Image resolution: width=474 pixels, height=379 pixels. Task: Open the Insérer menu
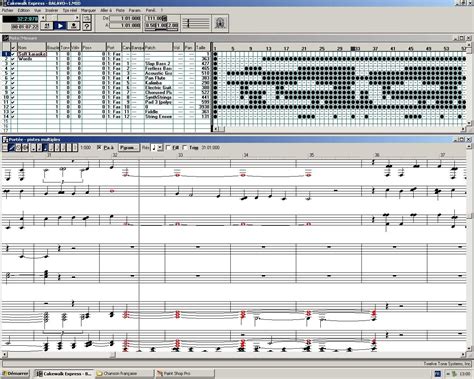coord(52,10)
